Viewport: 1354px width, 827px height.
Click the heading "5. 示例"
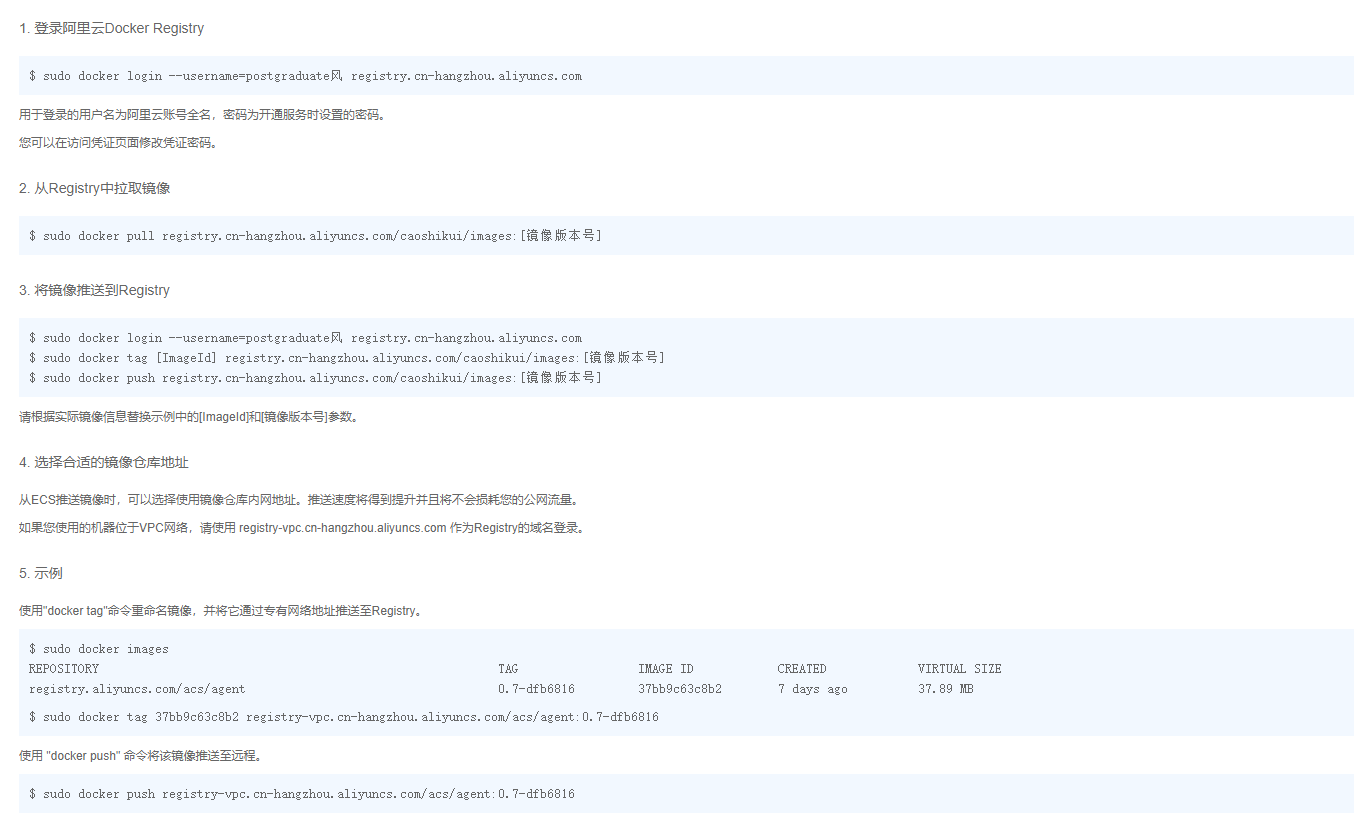coord(41,573)
